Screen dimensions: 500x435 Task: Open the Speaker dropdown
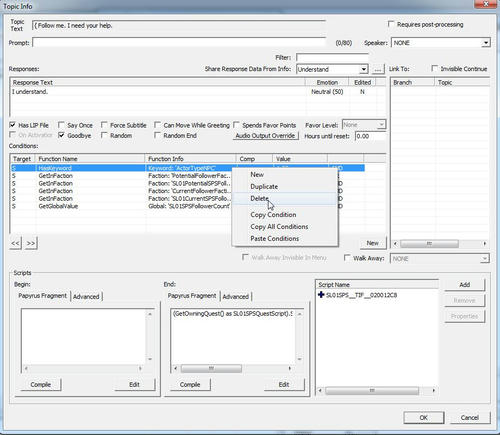[x=486, y=43]
